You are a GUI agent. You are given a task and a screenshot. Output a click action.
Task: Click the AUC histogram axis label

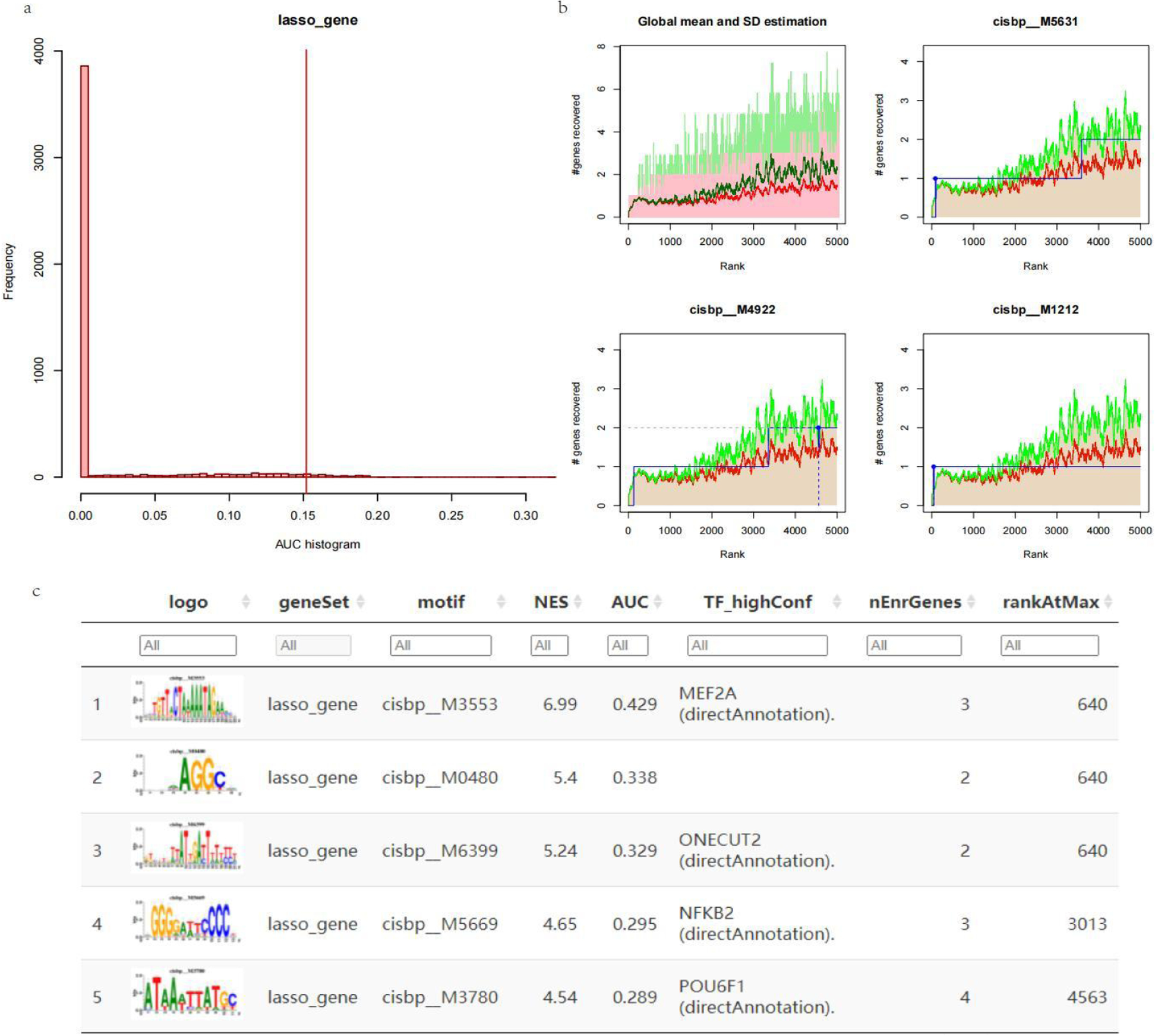tap(317, 544)
